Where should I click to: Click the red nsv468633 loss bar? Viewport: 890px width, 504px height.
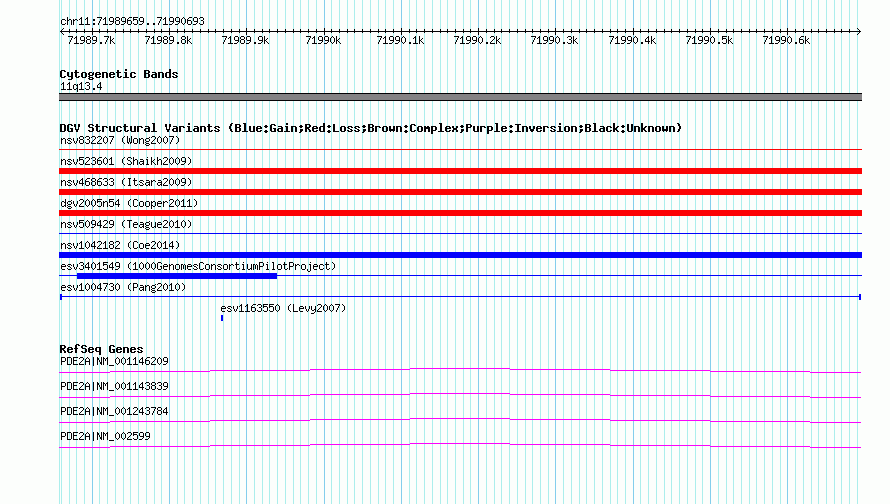[x=460, y=192]
